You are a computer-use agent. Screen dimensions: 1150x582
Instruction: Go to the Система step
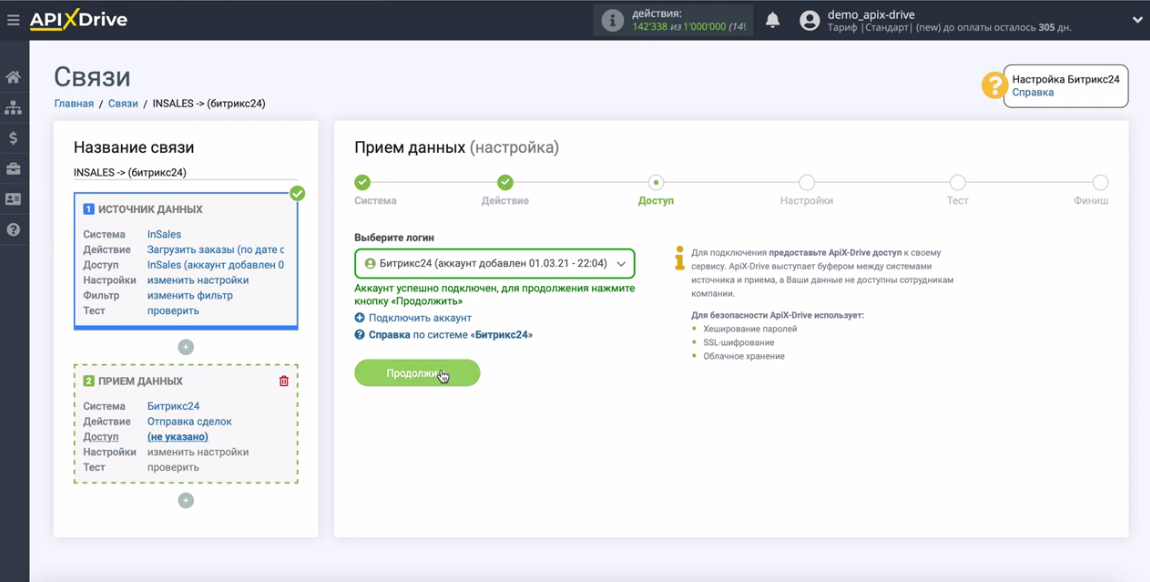click(x=362, y=183)
